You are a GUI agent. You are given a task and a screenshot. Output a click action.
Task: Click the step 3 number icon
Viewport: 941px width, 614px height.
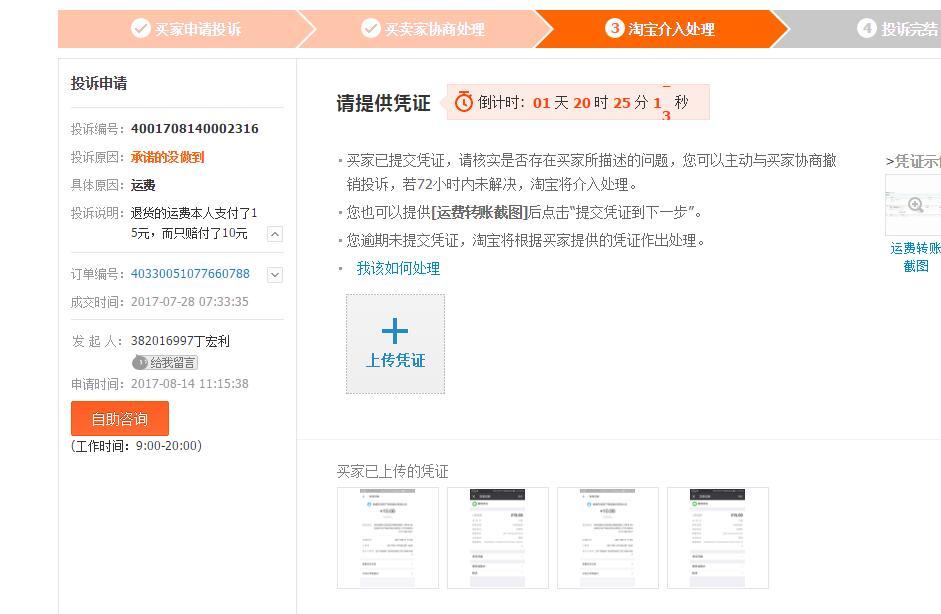[615, 28]
